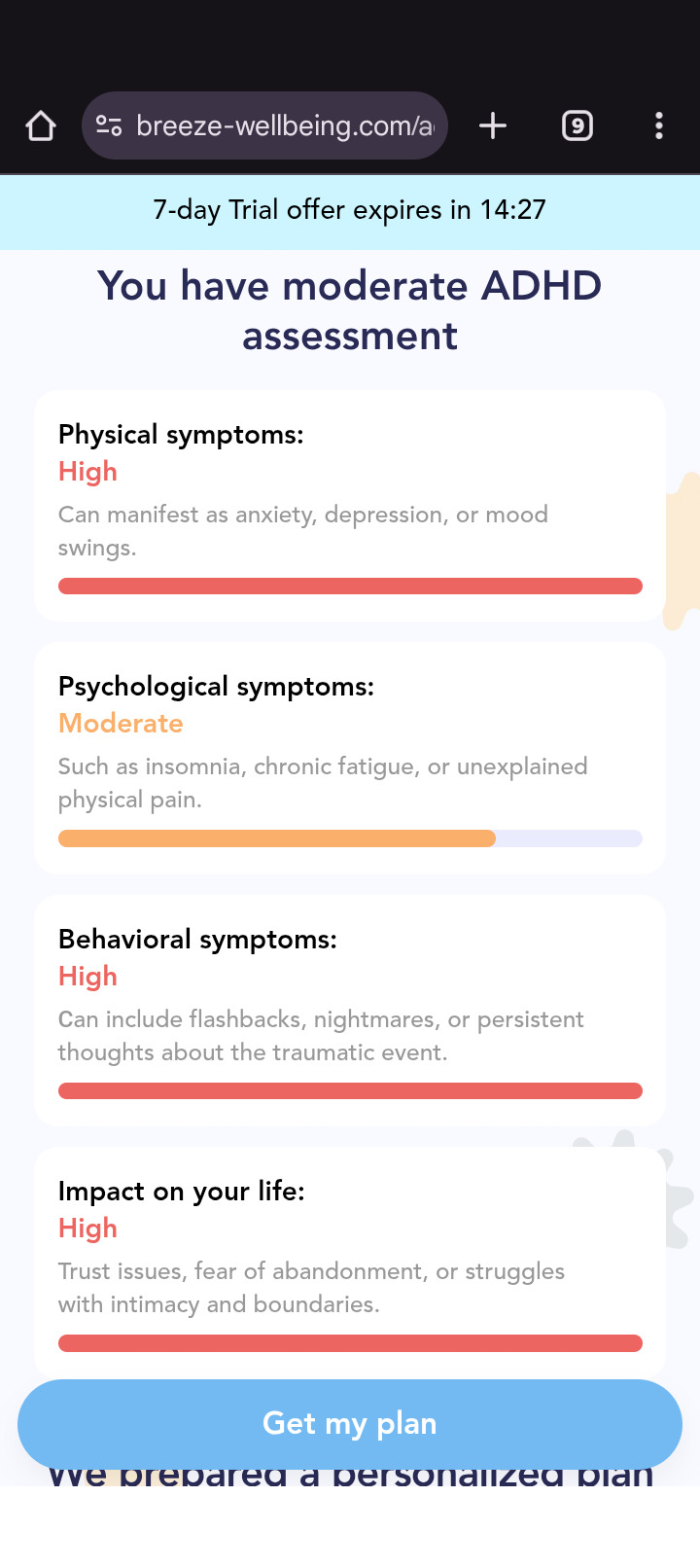700x1568 pixels.
Task: Click the Moderate rating label
Action: click(121, 724)
